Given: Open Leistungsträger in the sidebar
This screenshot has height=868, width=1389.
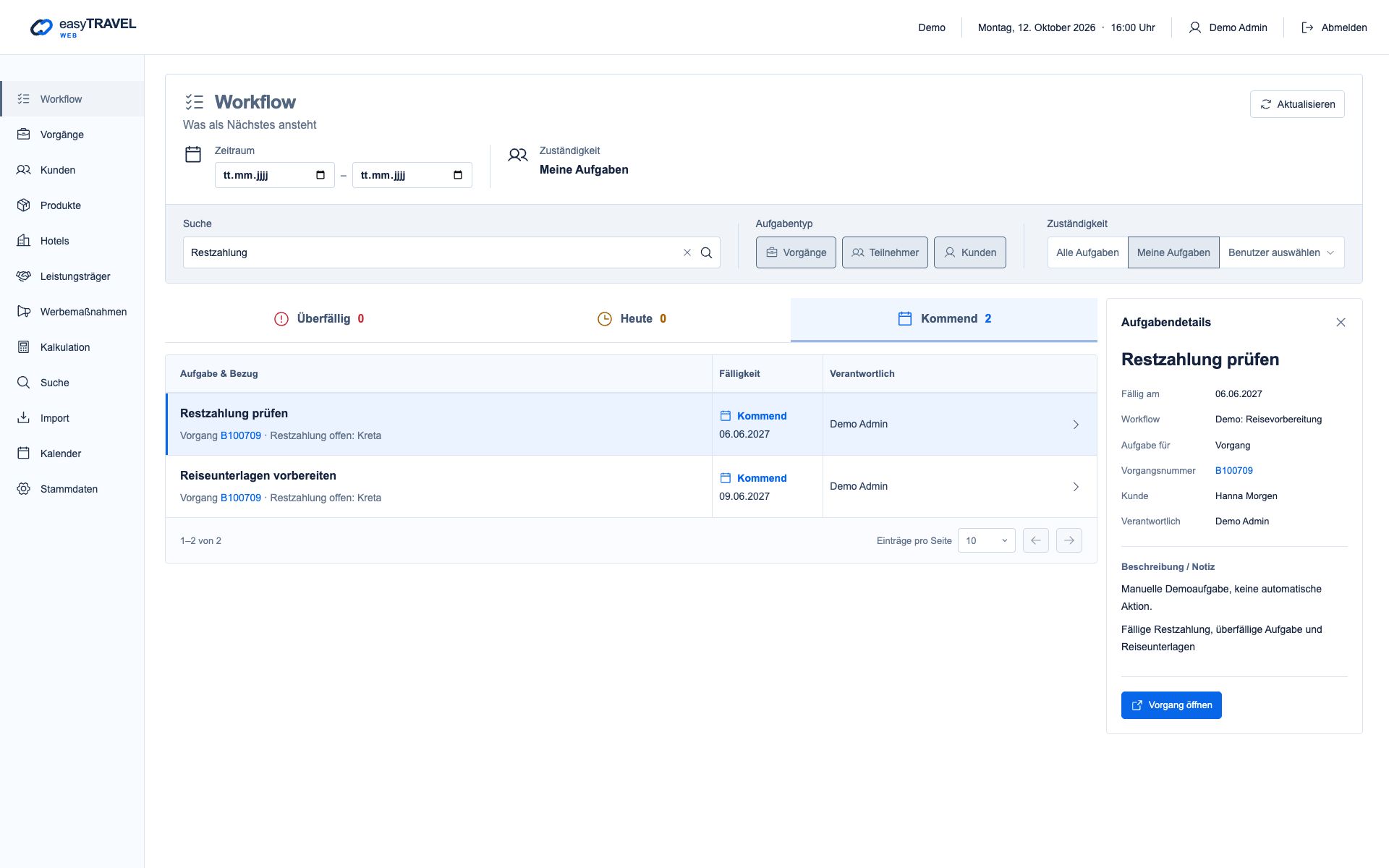Looking at the screenshot, I should (x=72, y=276).
